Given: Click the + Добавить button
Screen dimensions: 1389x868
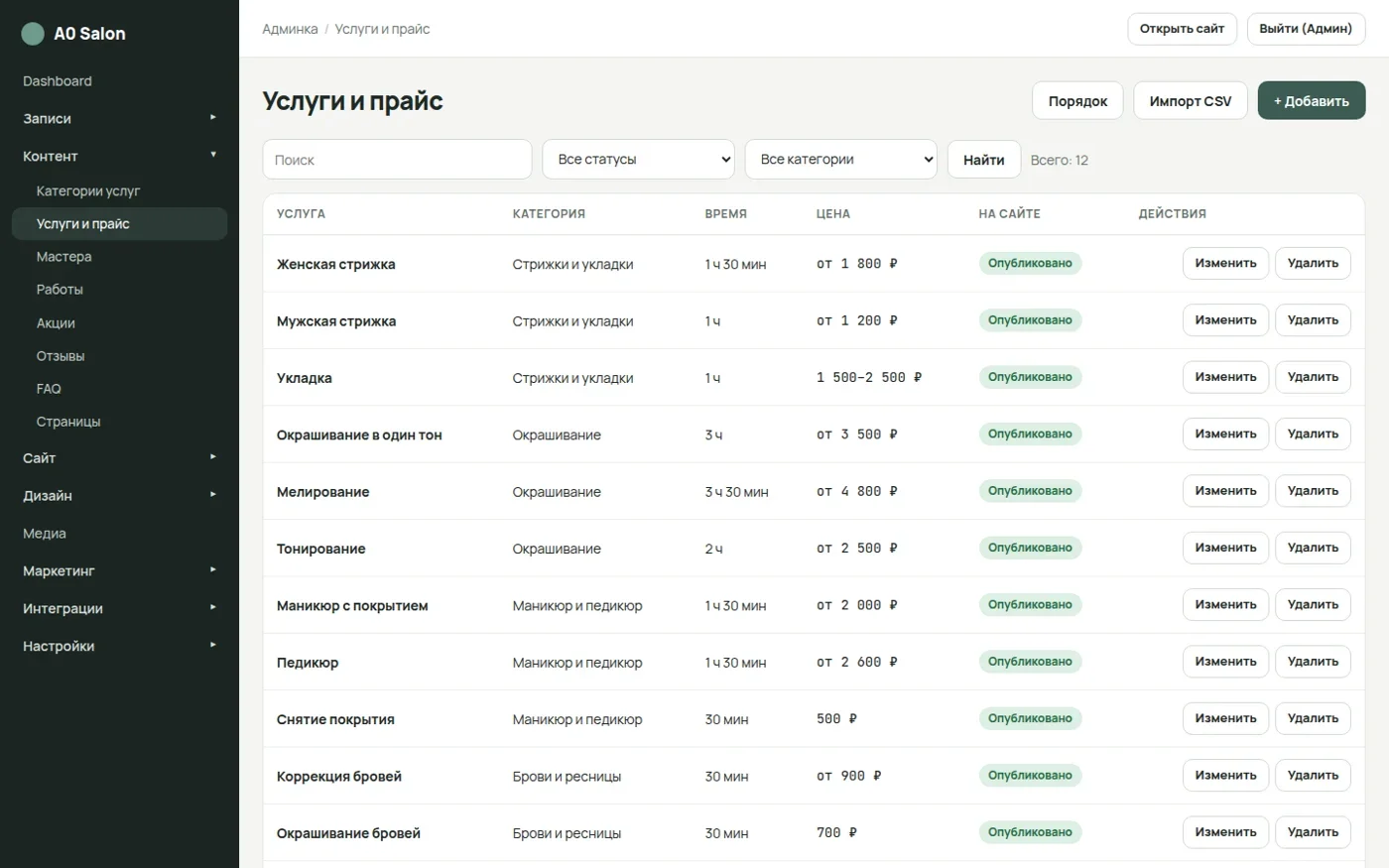Looking at the screenshot, I should click(x=1312, y=101).
